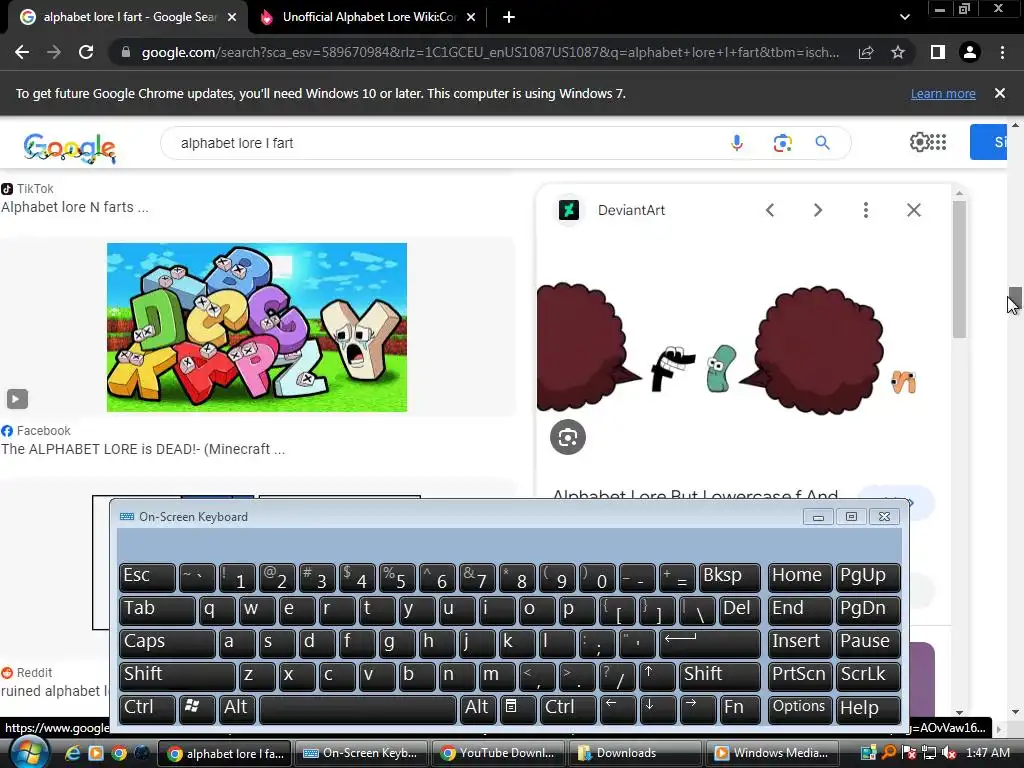
Task: Open Minecraft alphabet letters thumbnail
Action: 257,327
